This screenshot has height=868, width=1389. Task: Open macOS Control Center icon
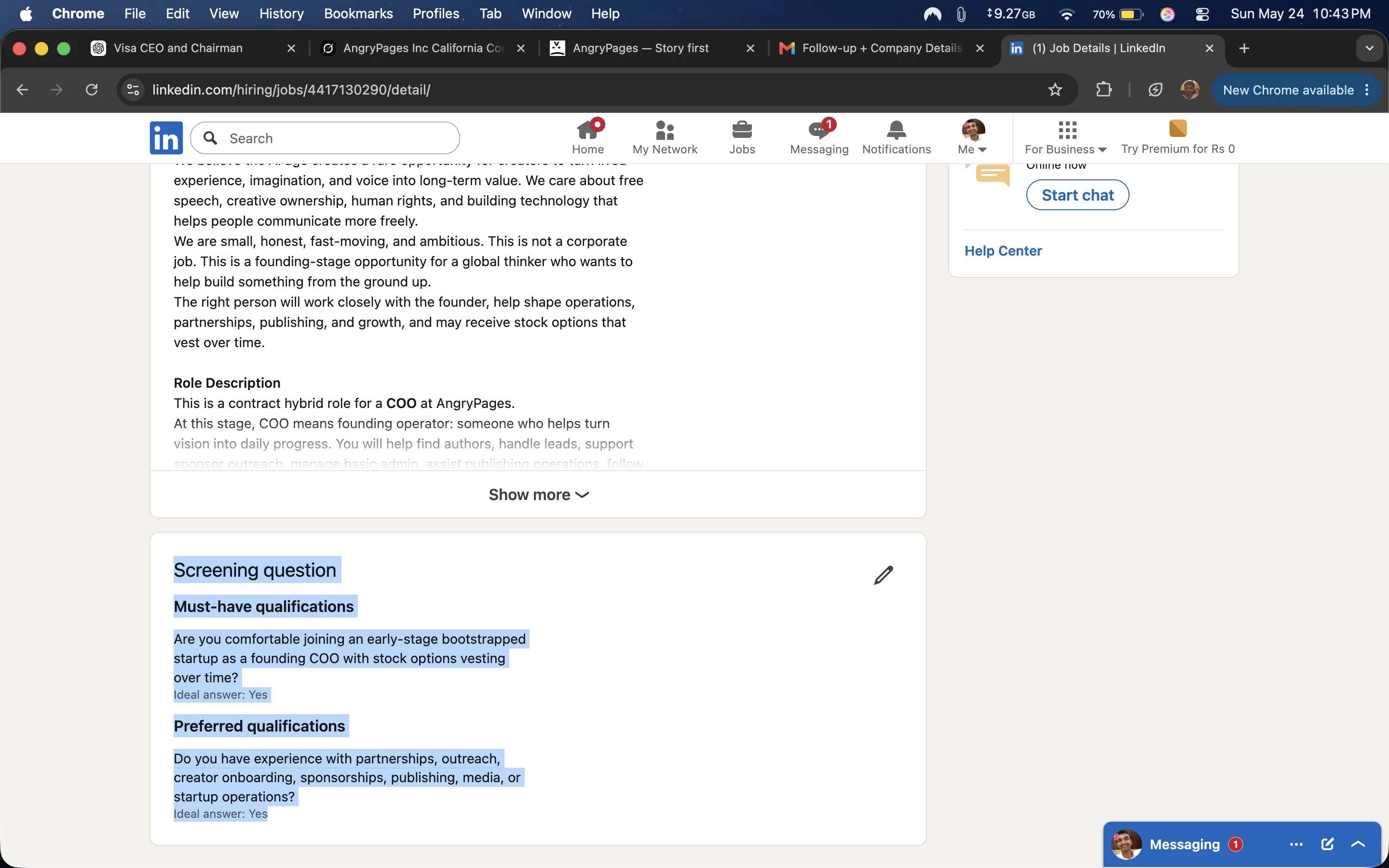click(x=1202, y=14)
